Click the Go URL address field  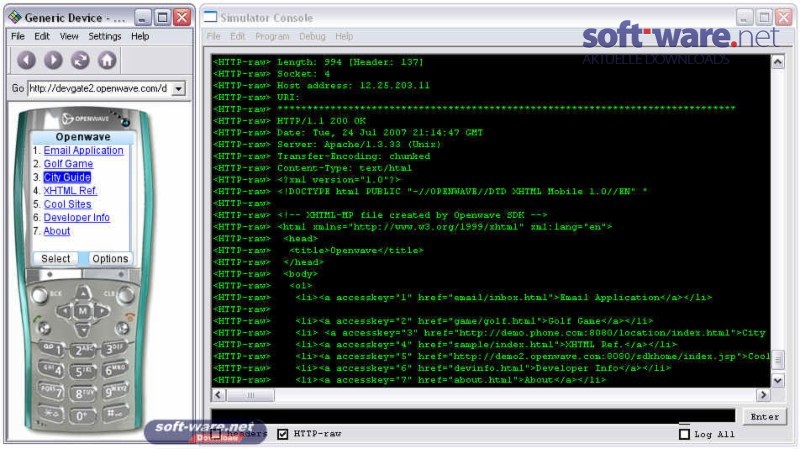[100, 89]
